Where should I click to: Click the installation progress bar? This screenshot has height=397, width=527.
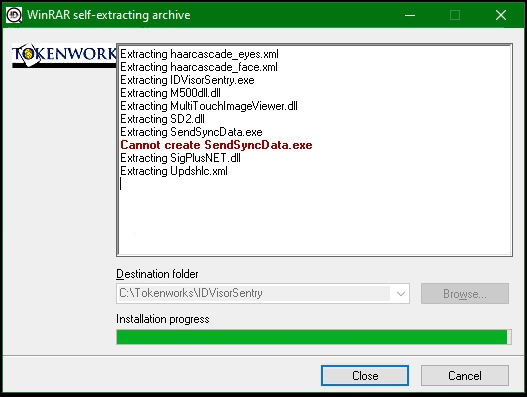(314, 337)
